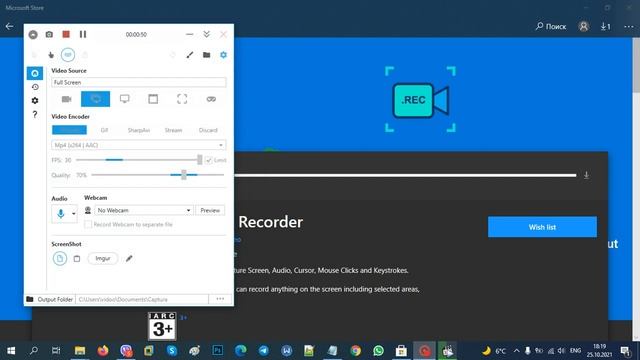Image resolution: width=640 pixels, height=360 pixels.
Task: Switch to Stream encoder tab
Action: point(173,130)
